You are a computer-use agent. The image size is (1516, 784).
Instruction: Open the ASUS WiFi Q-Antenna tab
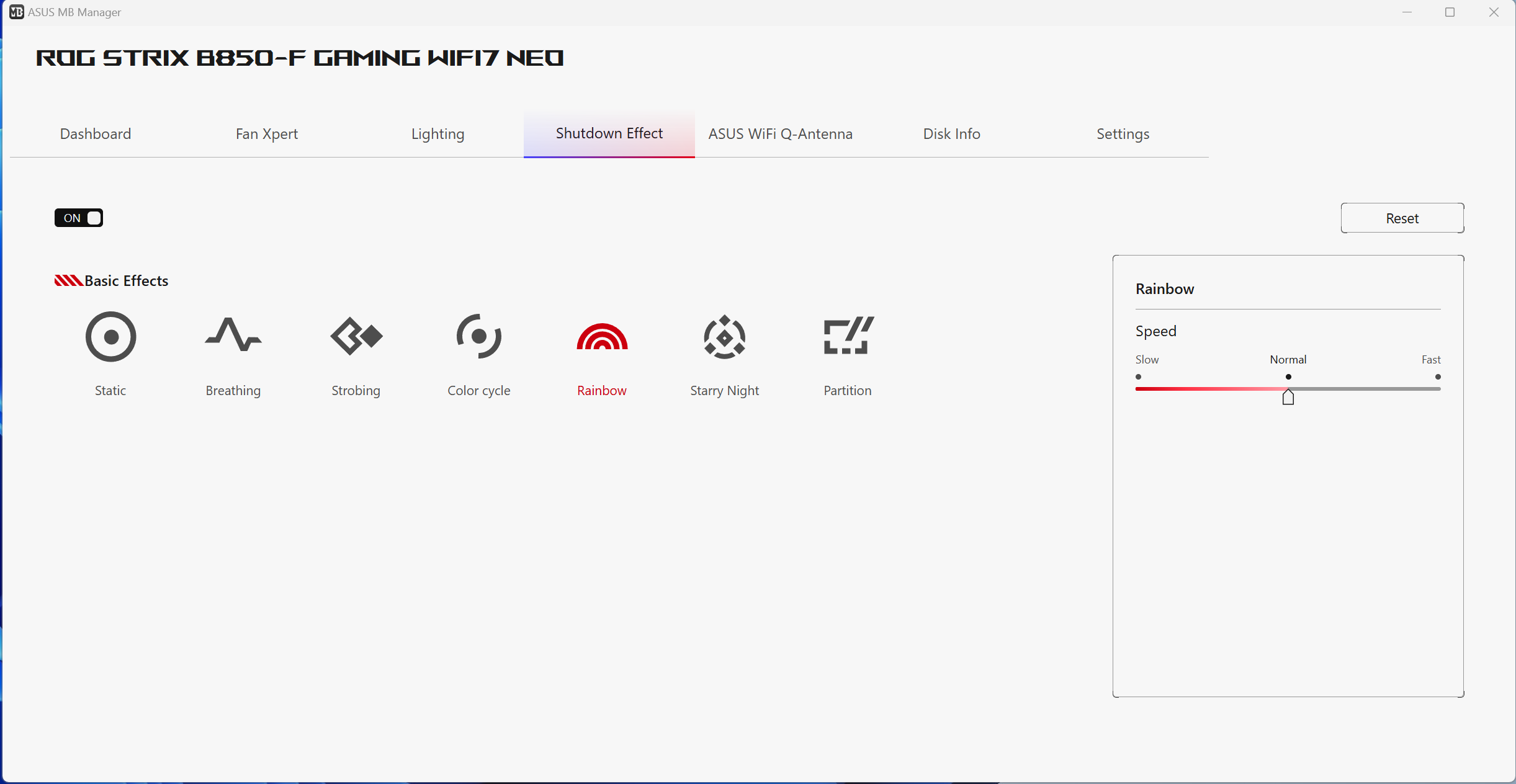[781, 134]
